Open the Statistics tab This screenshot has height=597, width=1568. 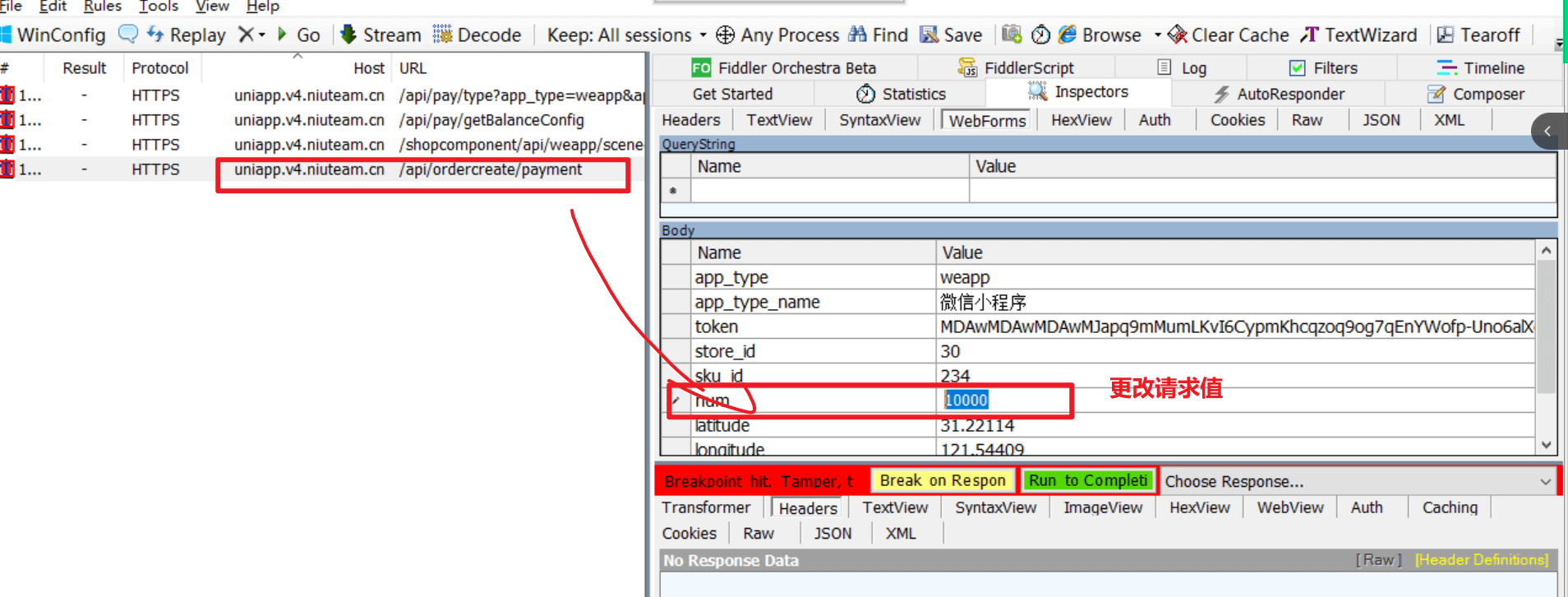pos(901,94)
